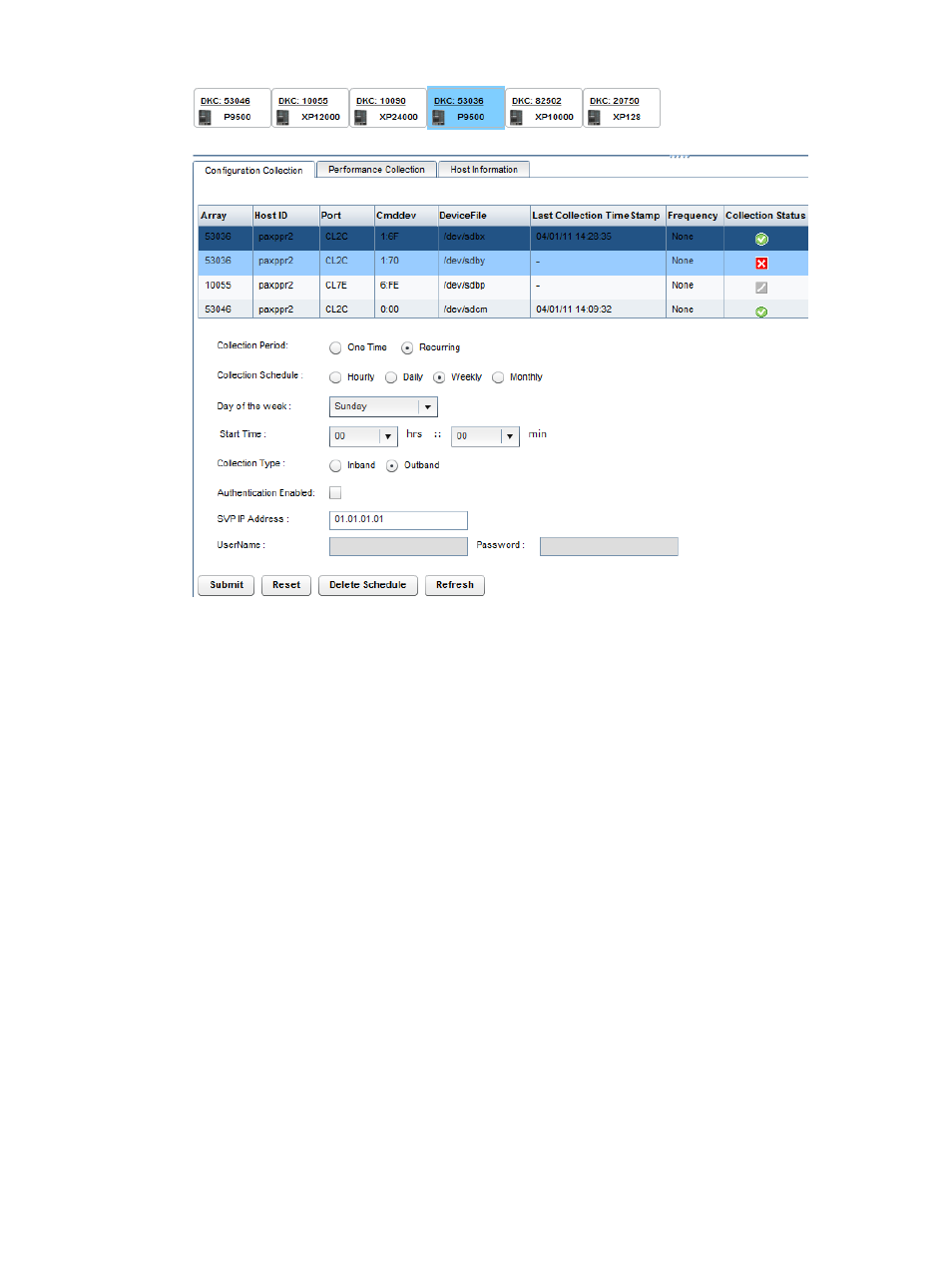Click the Submit button
This screenshot has height=1268, width=952.
pyautogui.click(x=227, y=585)
